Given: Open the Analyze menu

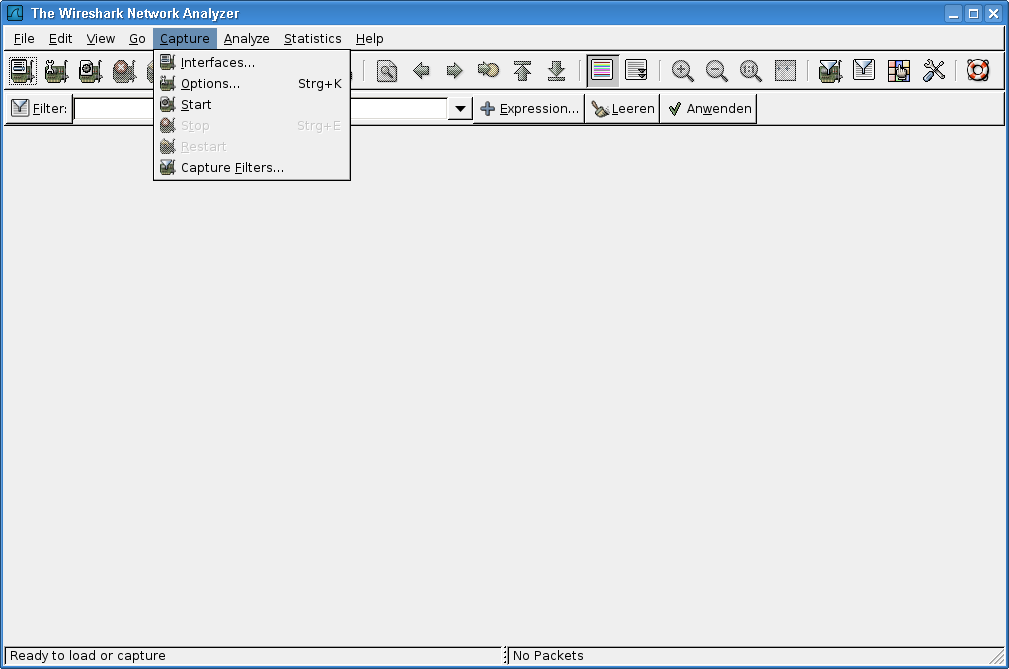Looking at the screenshot, I should 246,39.
